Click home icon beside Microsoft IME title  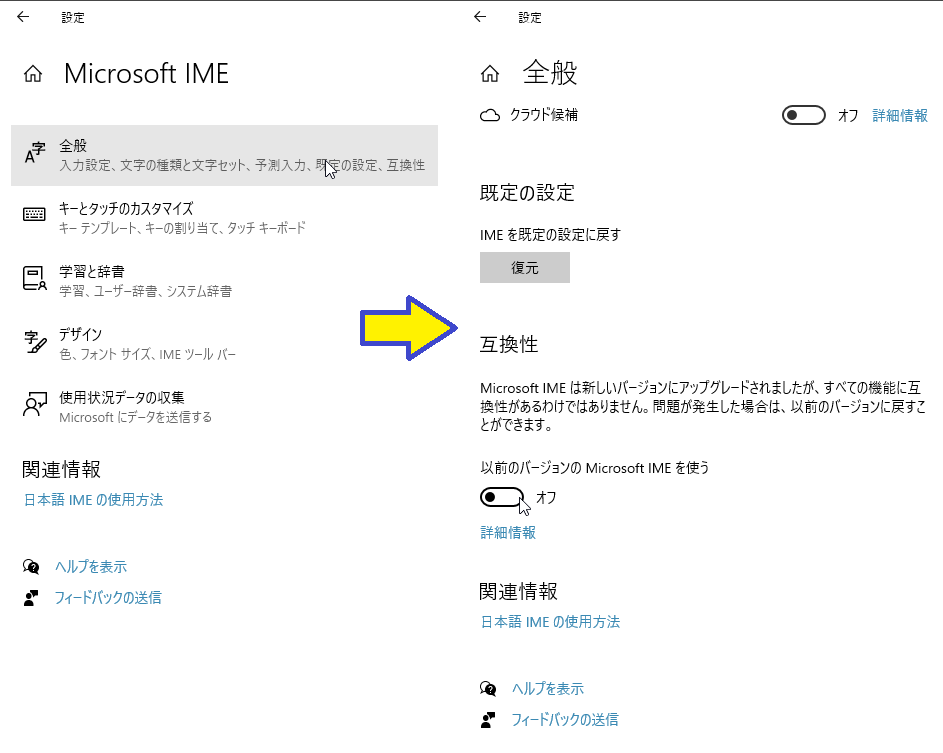(33, 74)
